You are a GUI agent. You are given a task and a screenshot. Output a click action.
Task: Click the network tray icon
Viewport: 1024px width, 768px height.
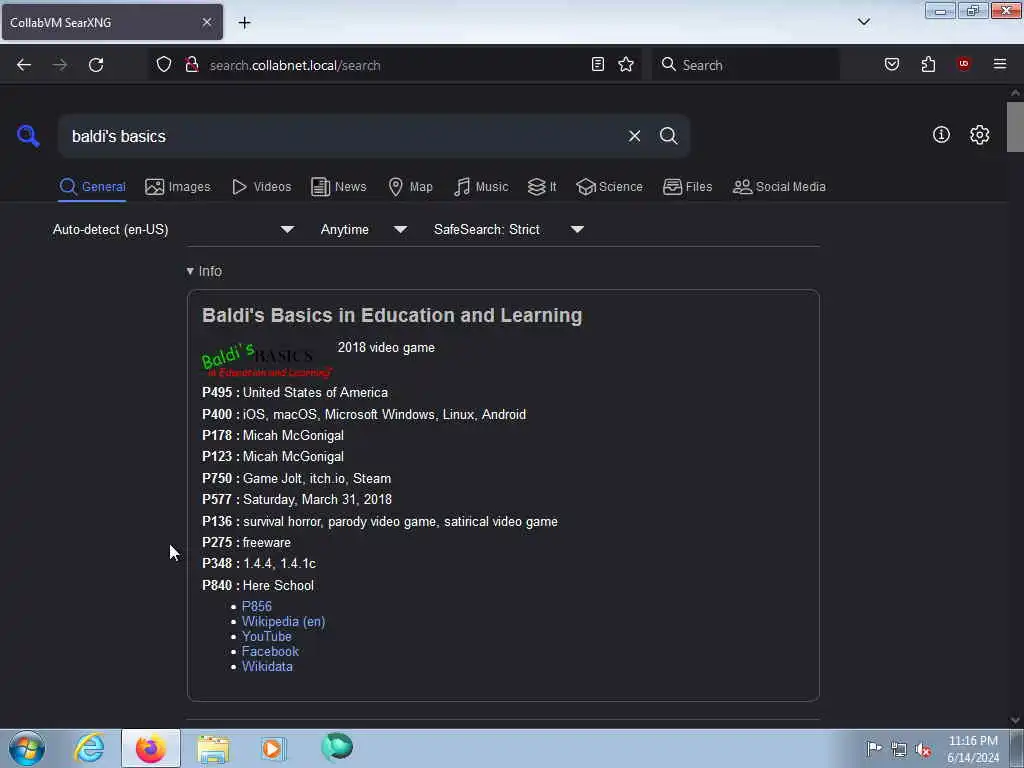click(899, 750)
